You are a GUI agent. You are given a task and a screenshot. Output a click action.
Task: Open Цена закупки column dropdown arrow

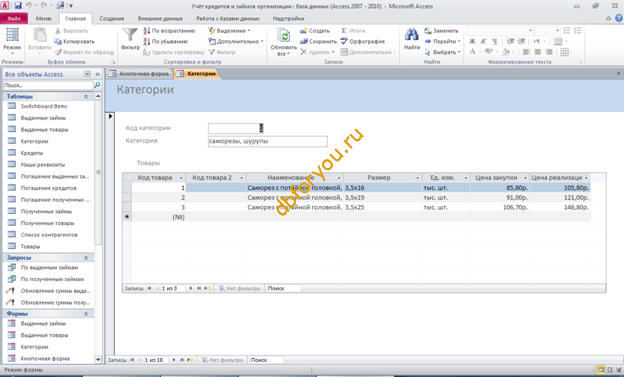click(x=525, y=178)
